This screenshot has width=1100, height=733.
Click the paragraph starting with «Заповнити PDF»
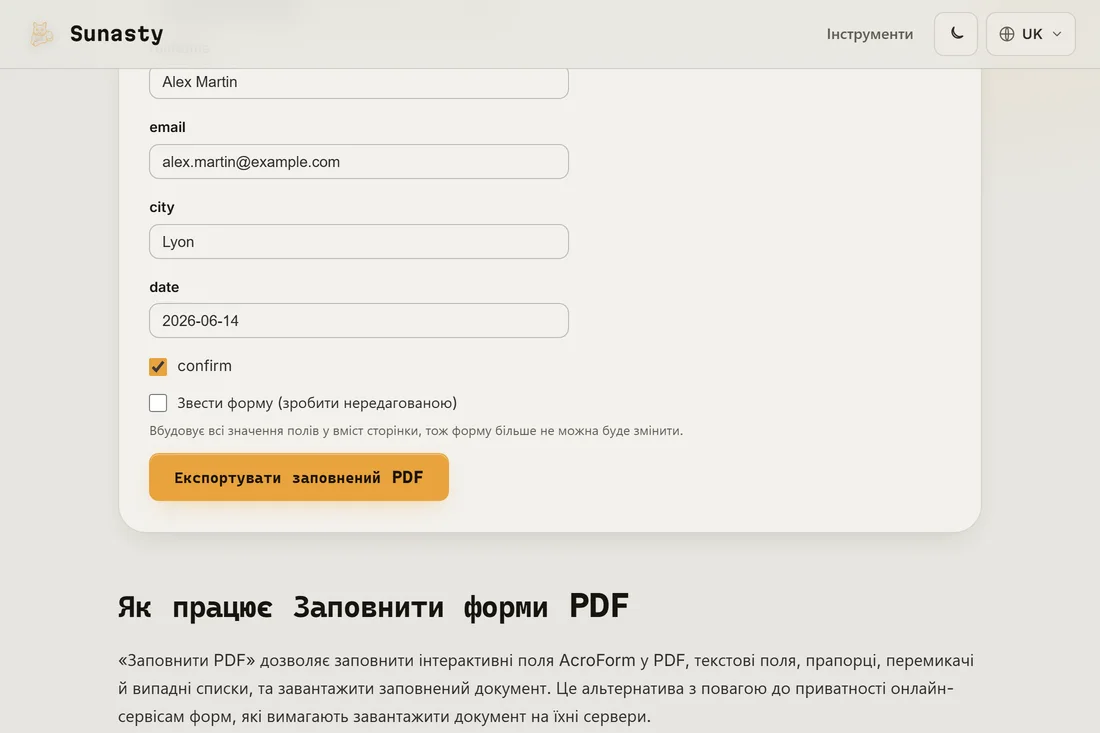point(546,688)
